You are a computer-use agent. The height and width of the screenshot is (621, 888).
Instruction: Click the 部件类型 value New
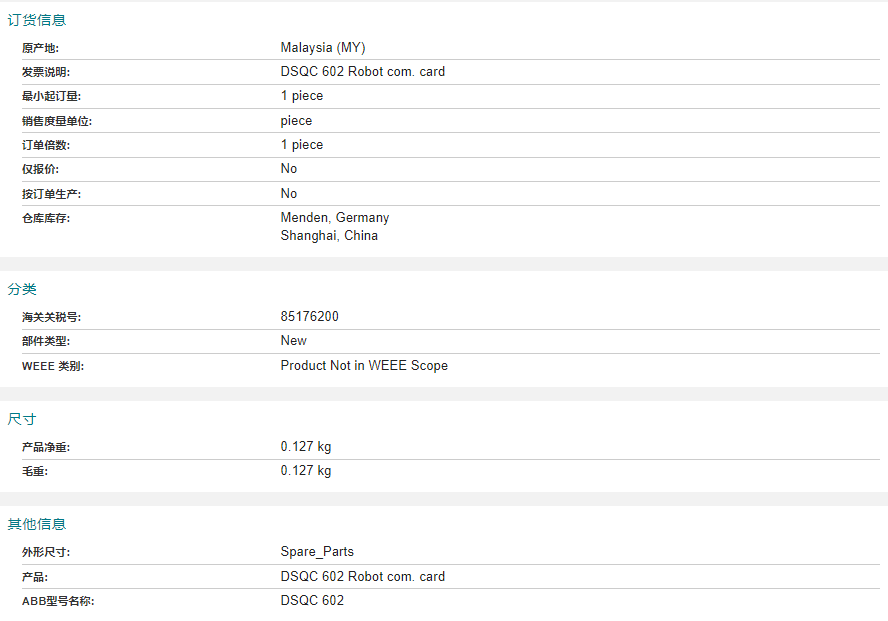[293, 341]
